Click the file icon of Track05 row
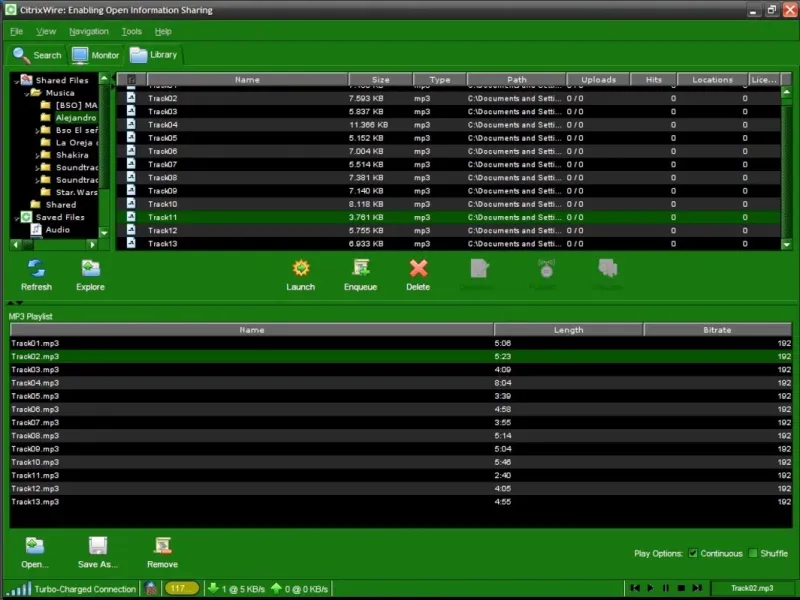The image size is (800, 600). [131, 138]
